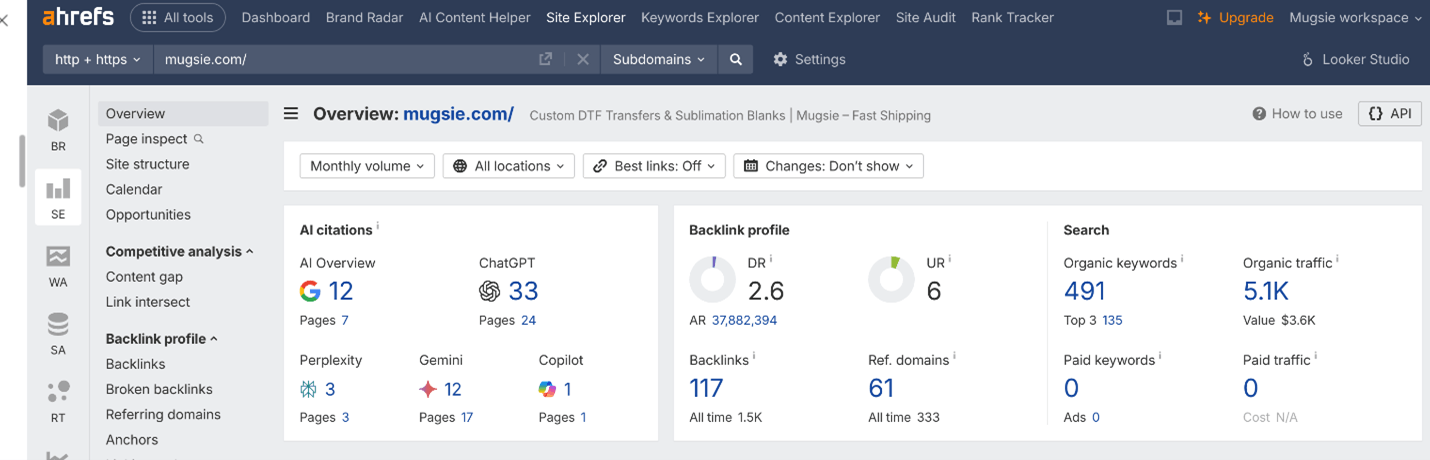
Task: Clear the URL field with the X icon
Action: [x=583, y=59]
